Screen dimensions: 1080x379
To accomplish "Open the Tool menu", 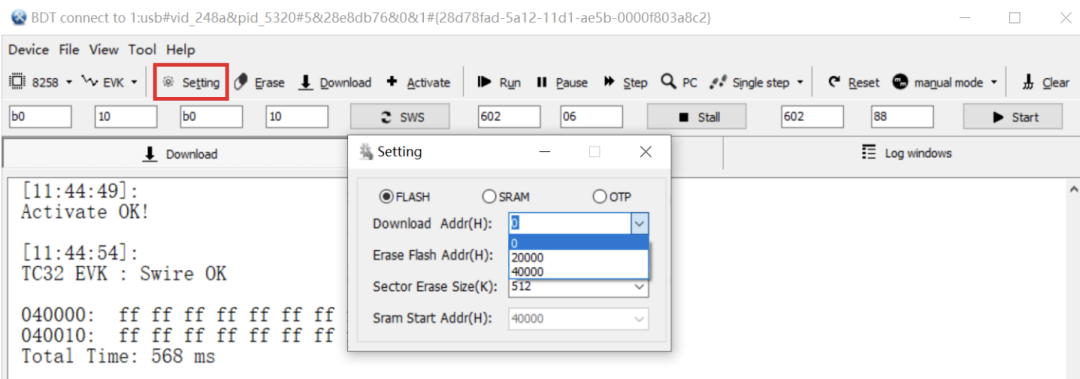I will click(143, 50).
